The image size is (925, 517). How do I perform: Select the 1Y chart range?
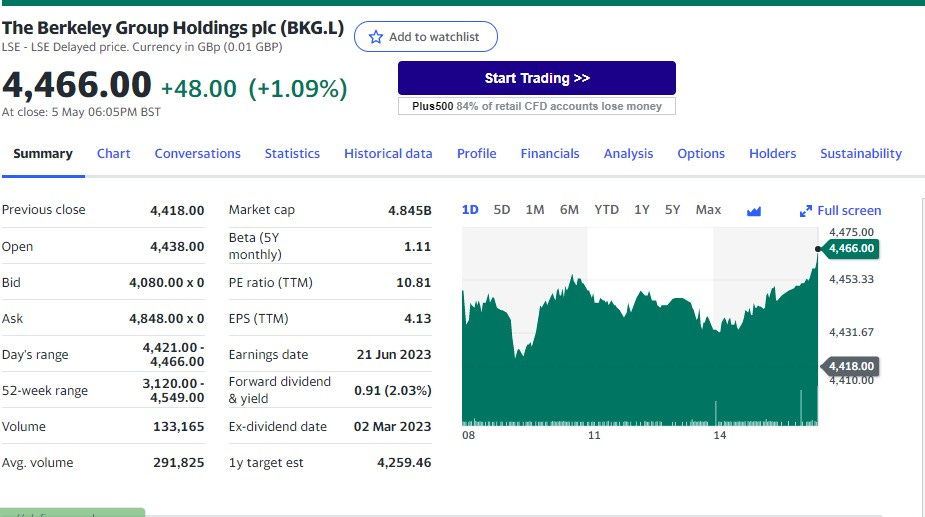click(x=642, y=210)
